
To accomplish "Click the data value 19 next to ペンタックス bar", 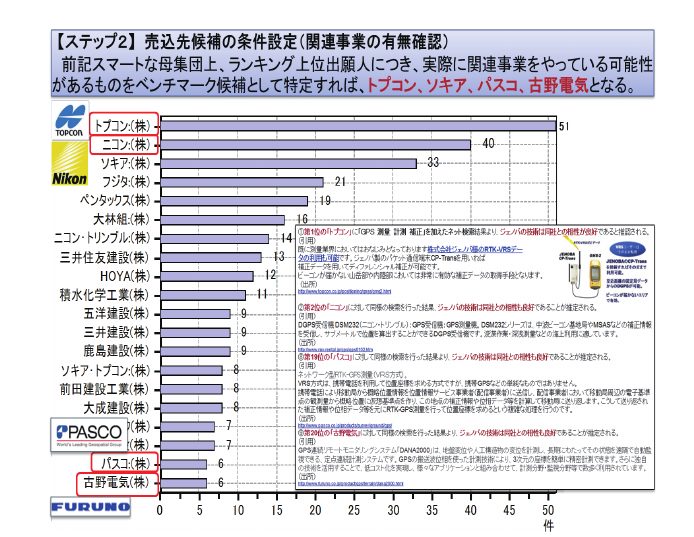I will [325, 201].
